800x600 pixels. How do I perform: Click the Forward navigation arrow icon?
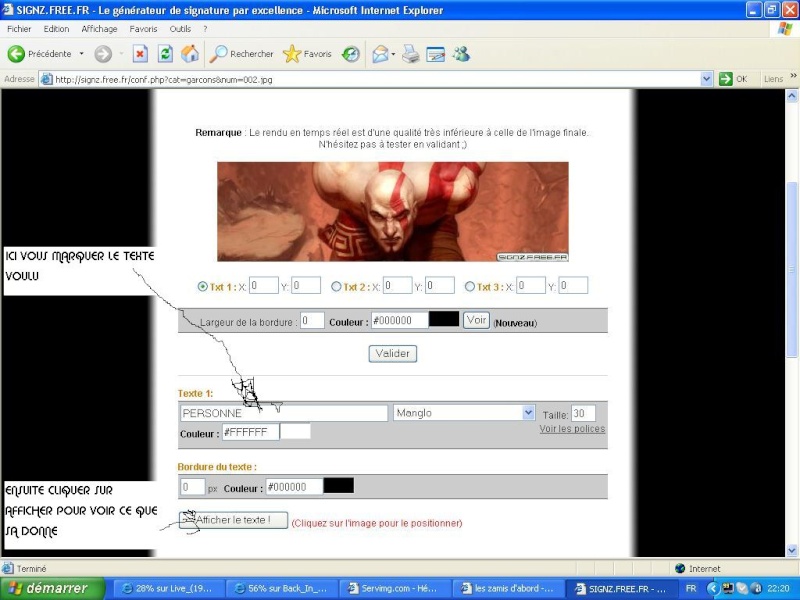(x=103, y=54)
